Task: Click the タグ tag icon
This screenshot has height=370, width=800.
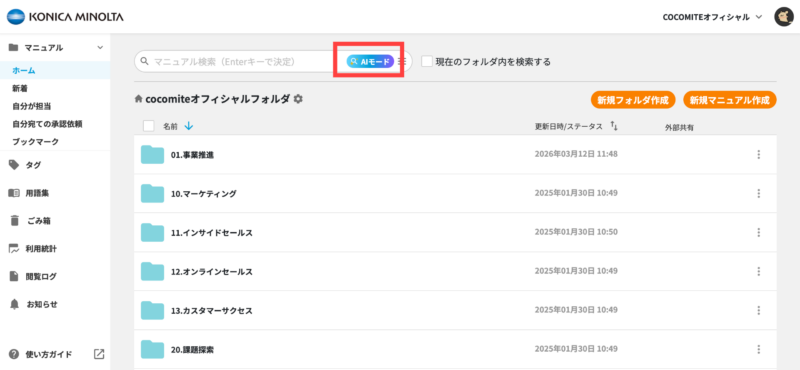Action: 14,165
